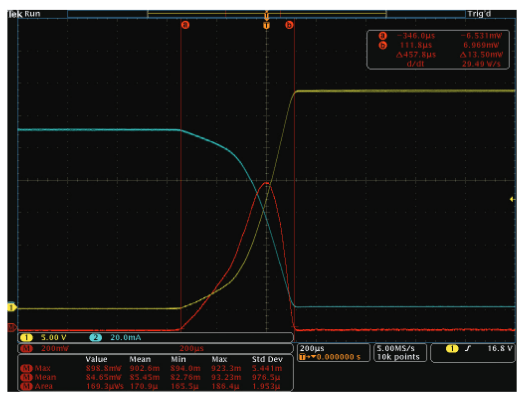This screenshot has width=523, height=399.
Task: Click the 29.49 W/s slope readout
Action: click(481, 64)
